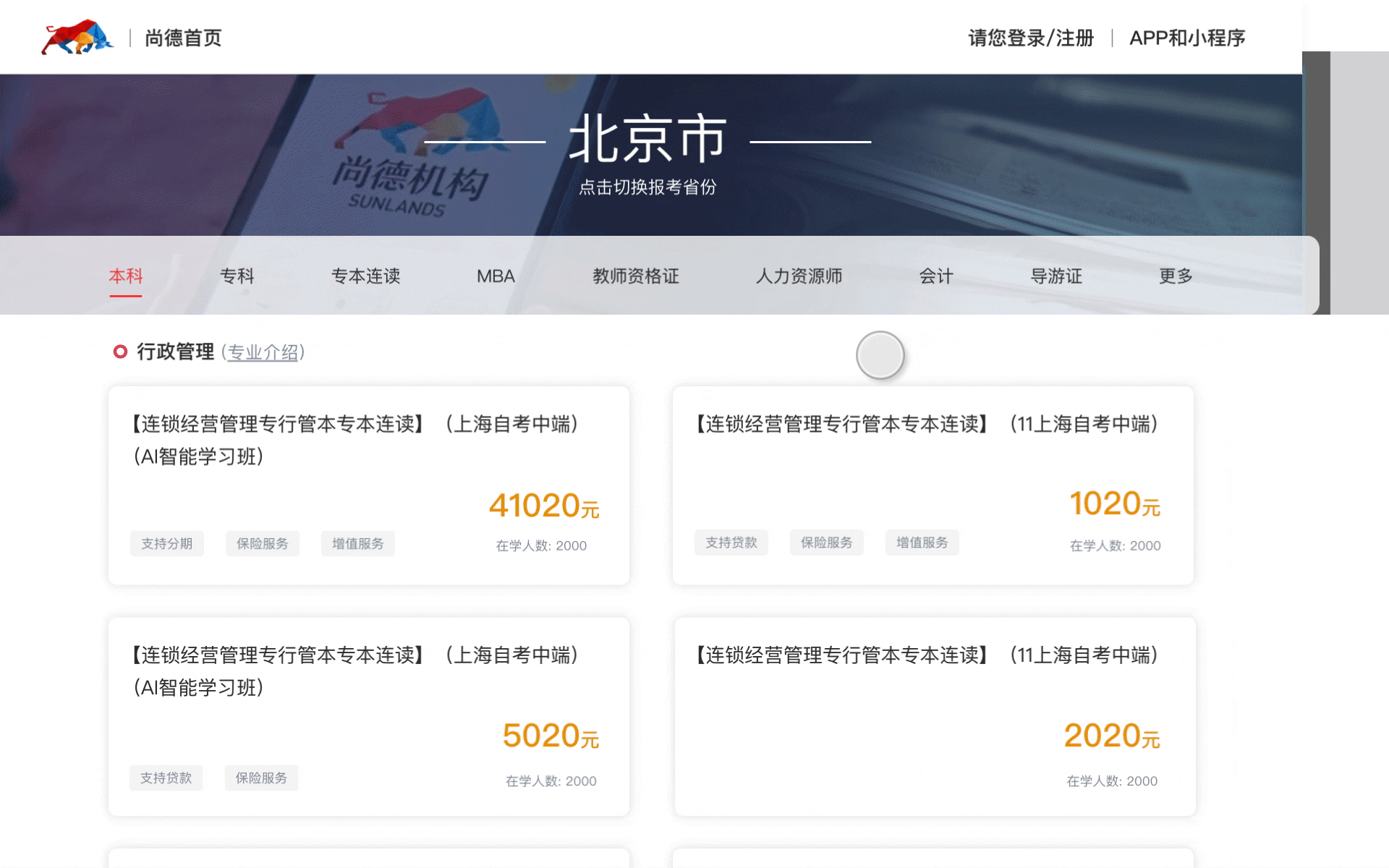Click 点击切换报考省份 to change province
The width and height of the screenshot is (1389, 868).
point(647,187)
